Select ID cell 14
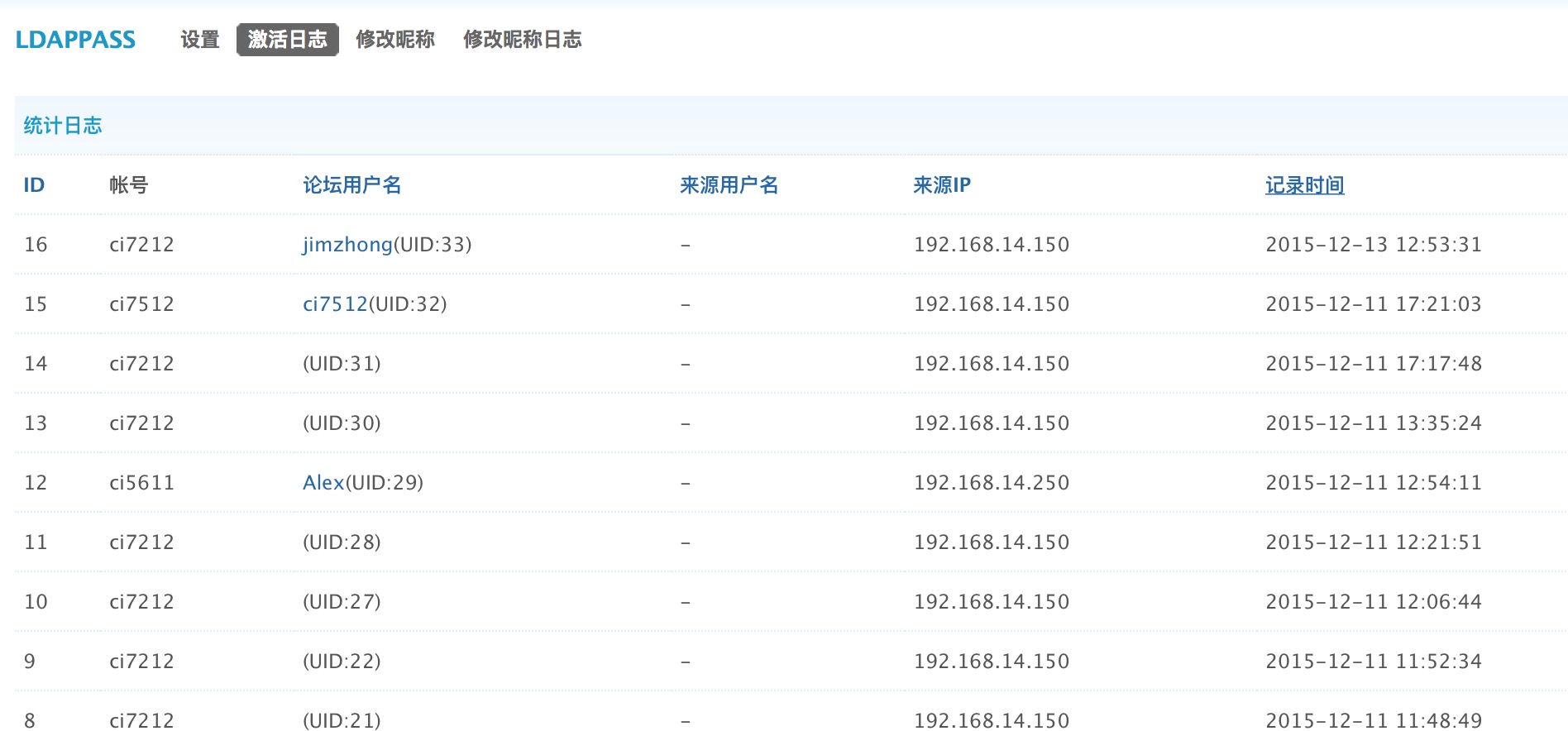 coord(36,364)
